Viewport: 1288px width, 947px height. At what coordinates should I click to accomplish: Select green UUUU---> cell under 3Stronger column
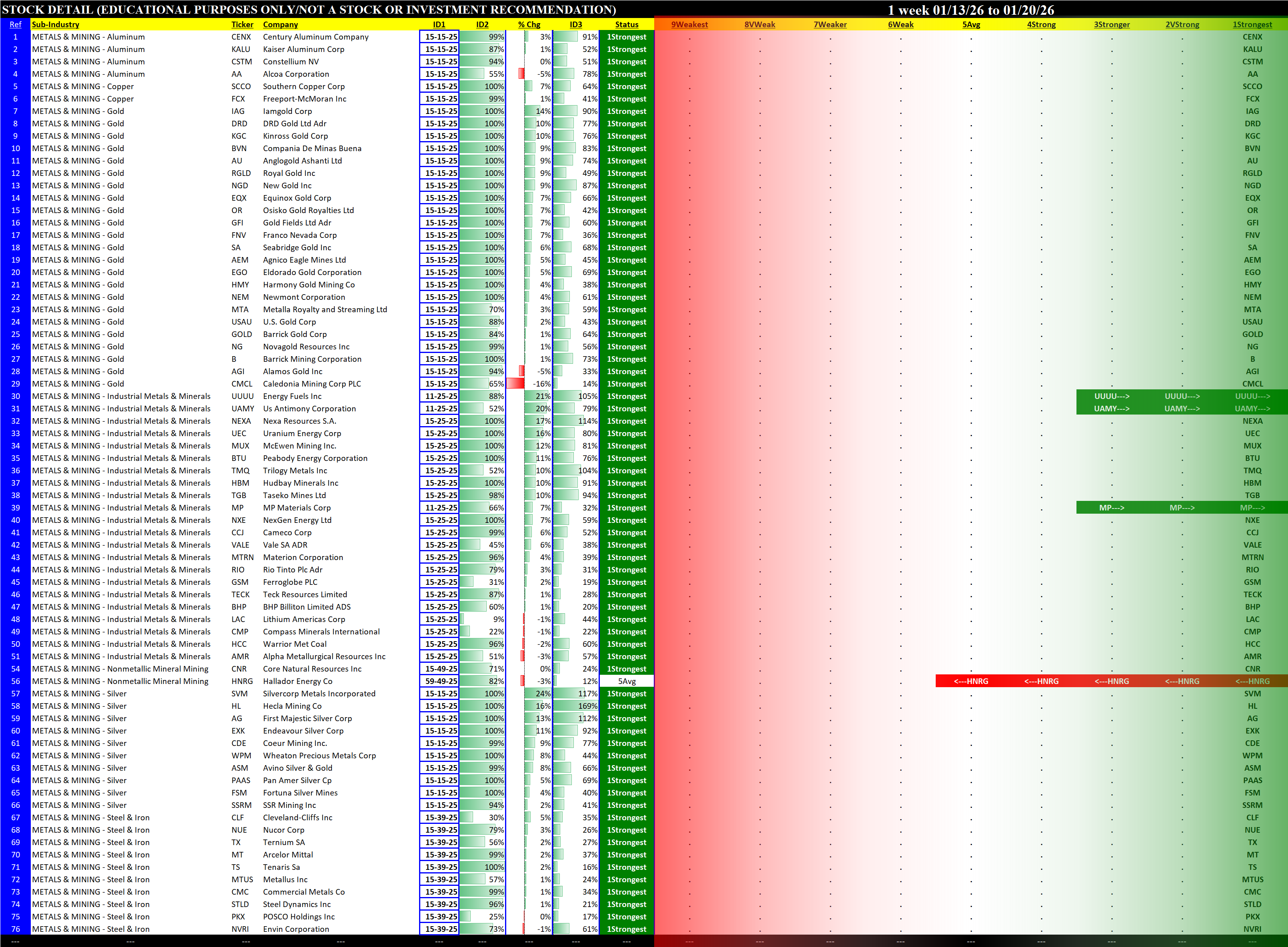click(x=1111, y=396)
